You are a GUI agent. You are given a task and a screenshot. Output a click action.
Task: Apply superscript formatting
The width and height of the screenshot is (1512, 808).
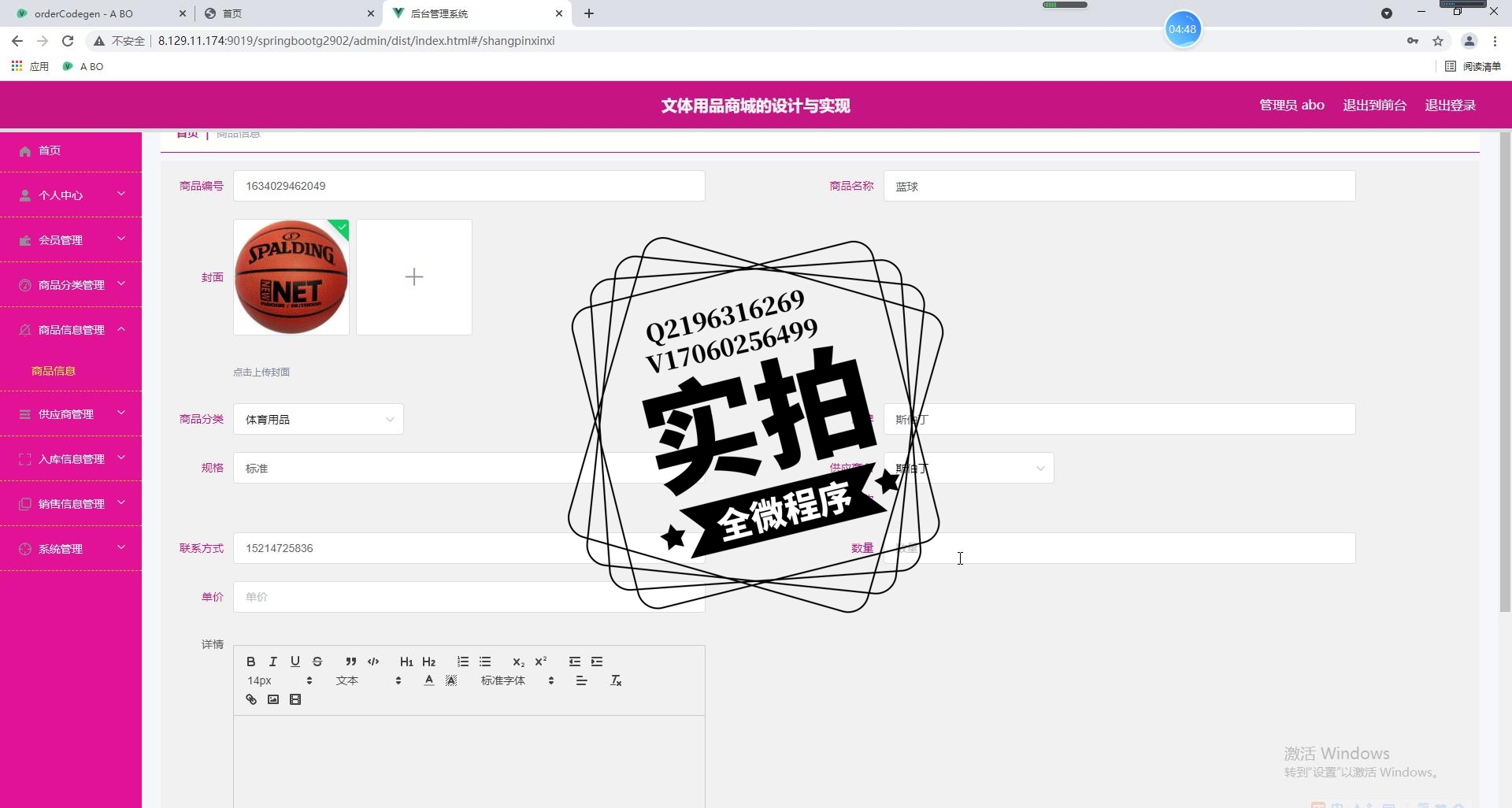click(x=541, y=662)
